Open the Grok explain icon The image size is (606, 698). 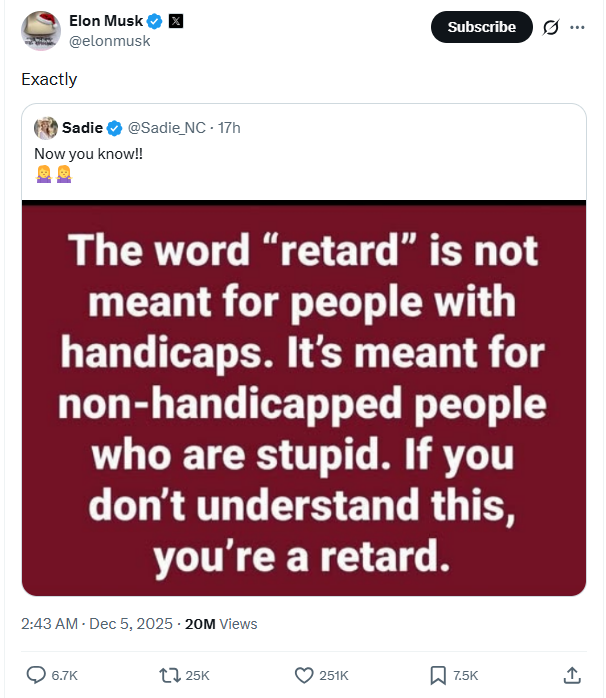(549, 27)
